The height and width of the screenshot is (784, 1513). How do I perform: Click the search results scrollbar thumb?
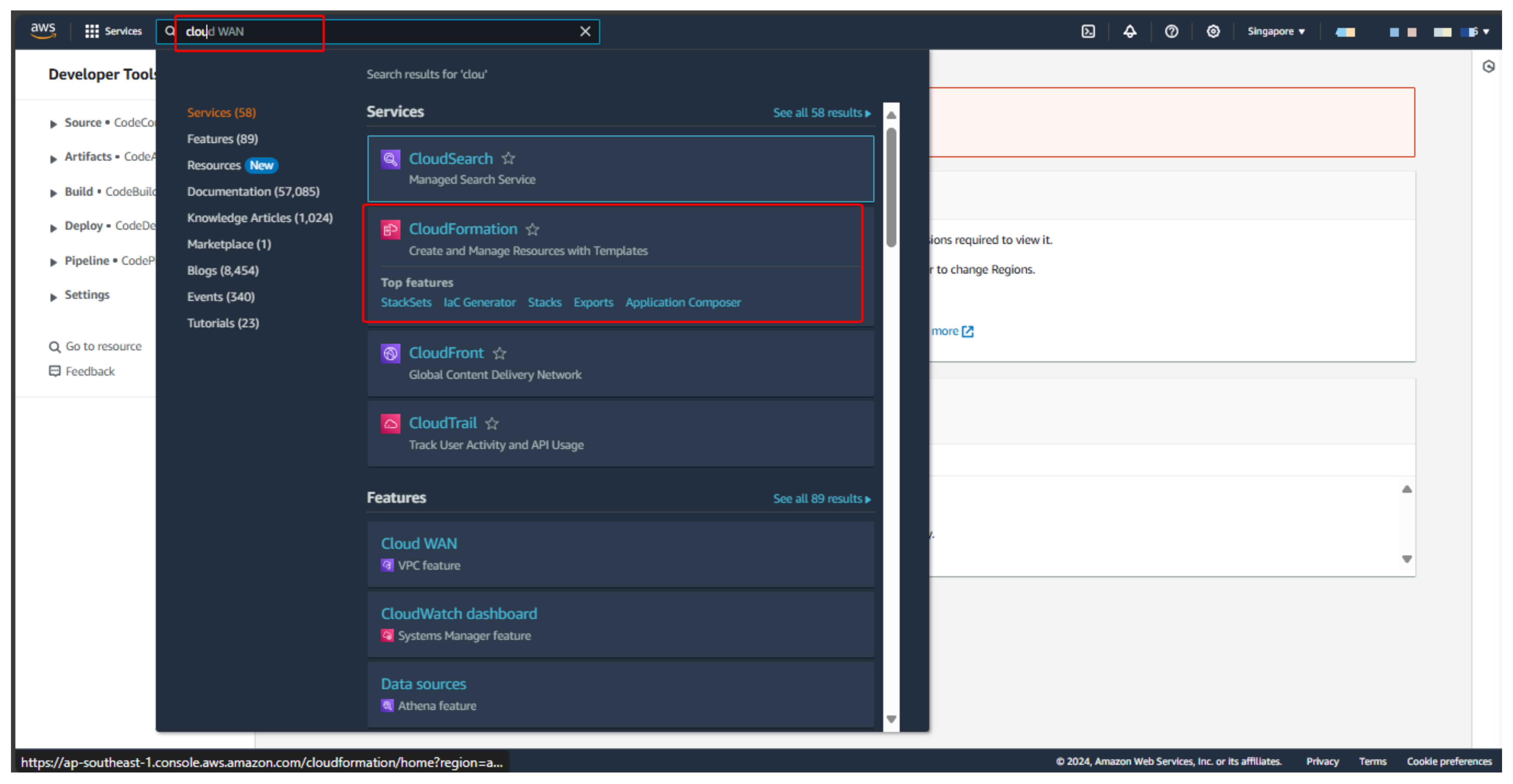(x=891, y=187)
